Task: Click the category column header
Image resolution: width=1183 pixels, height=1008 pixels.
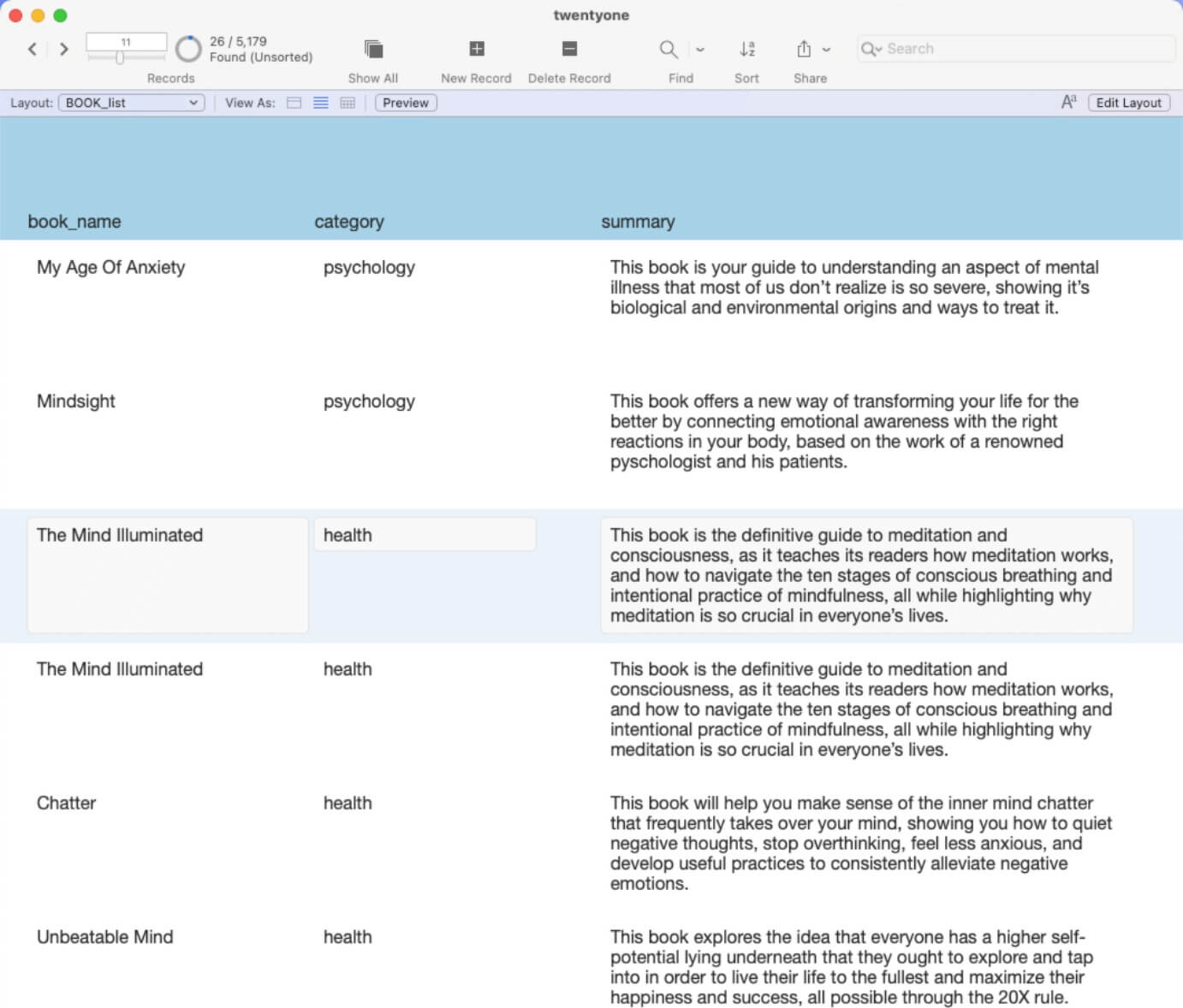Action: pos(349,222)
